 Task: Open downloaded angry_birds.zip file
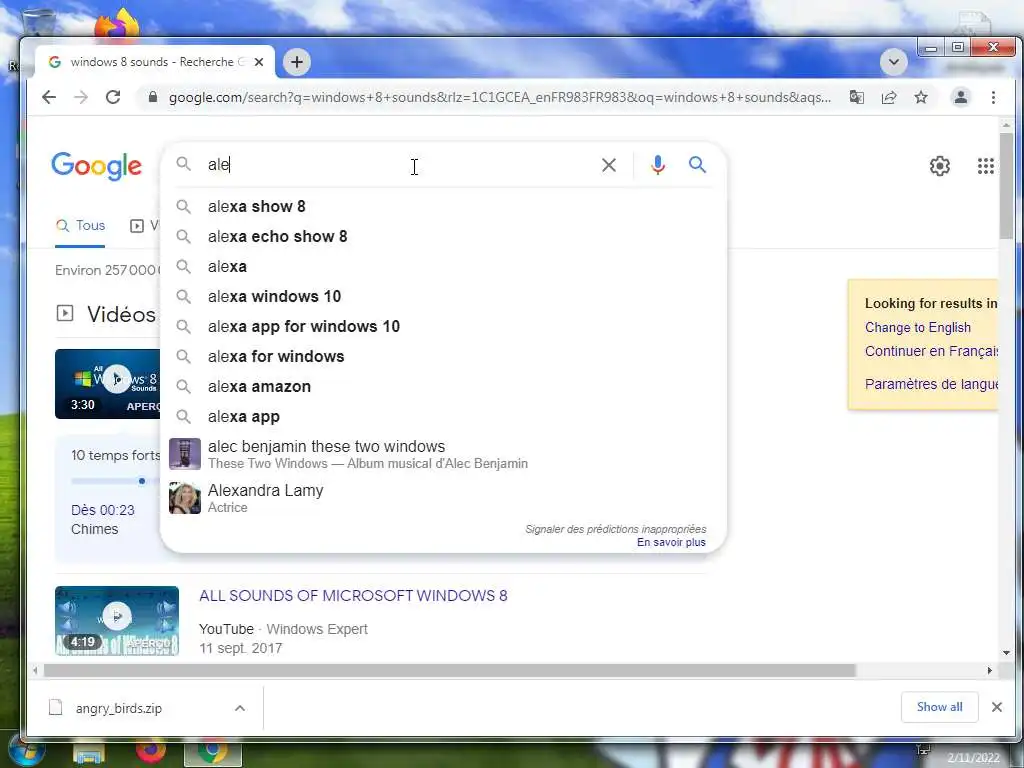pos(119,709)
